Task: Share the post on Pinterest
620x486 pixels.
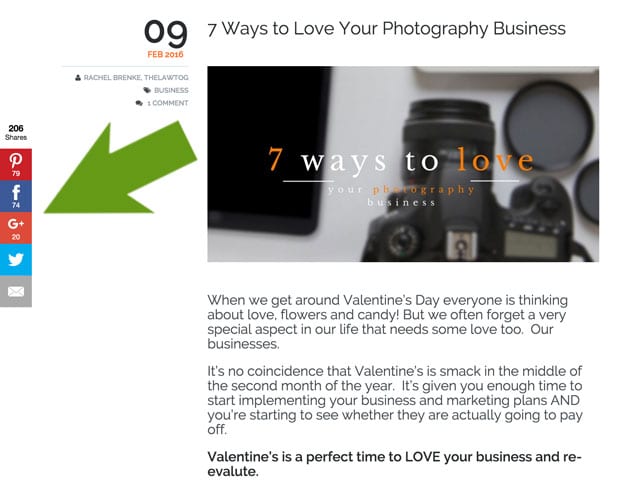Action: coord(16,165)
